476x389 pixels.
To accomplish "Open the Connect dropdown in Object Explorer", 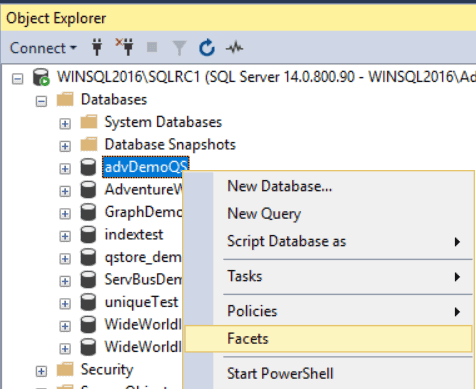I will point(43,48).
